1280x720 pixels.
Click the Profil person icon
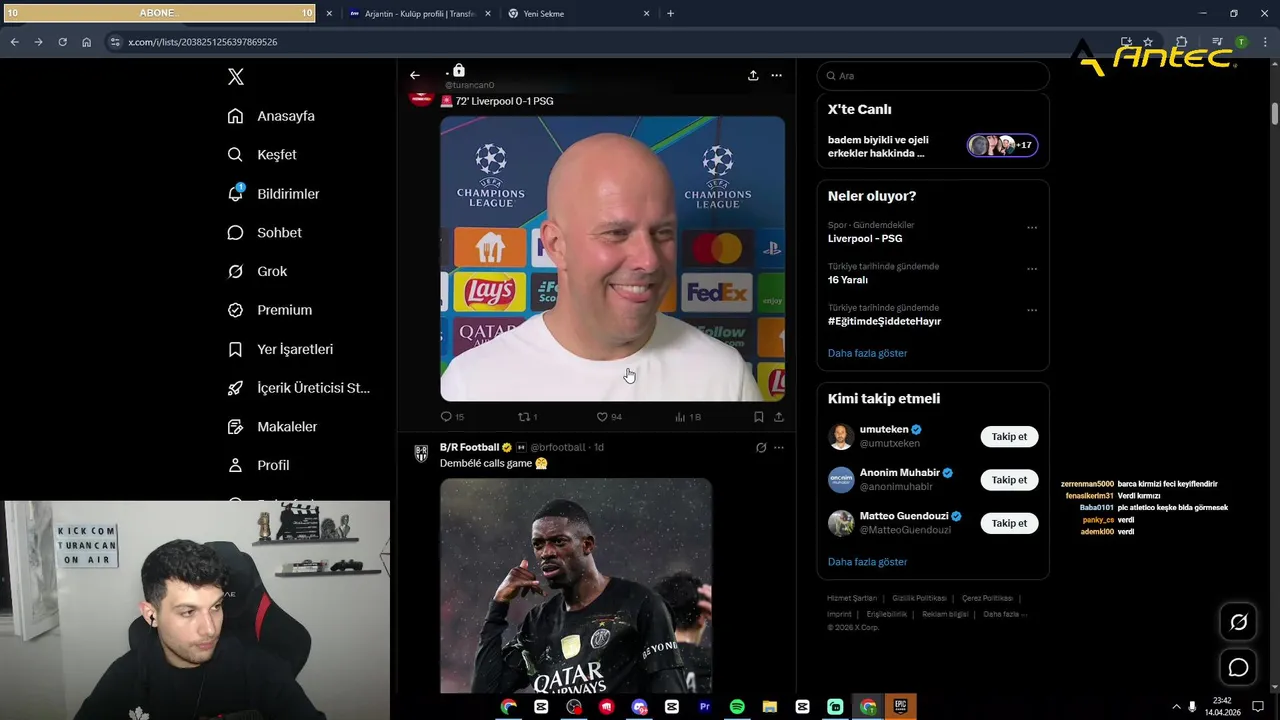pos(236,465)
